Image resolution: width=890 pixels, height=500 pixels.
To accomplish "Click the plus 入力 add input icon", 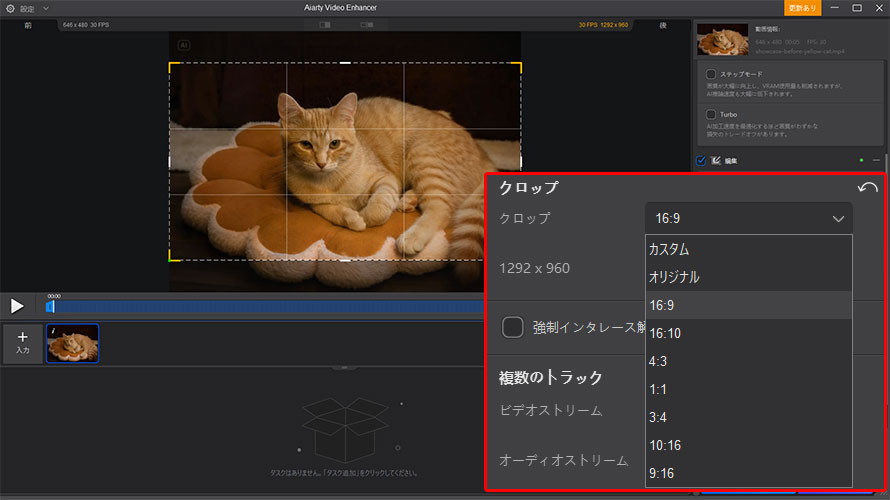I will coord(22,343).
